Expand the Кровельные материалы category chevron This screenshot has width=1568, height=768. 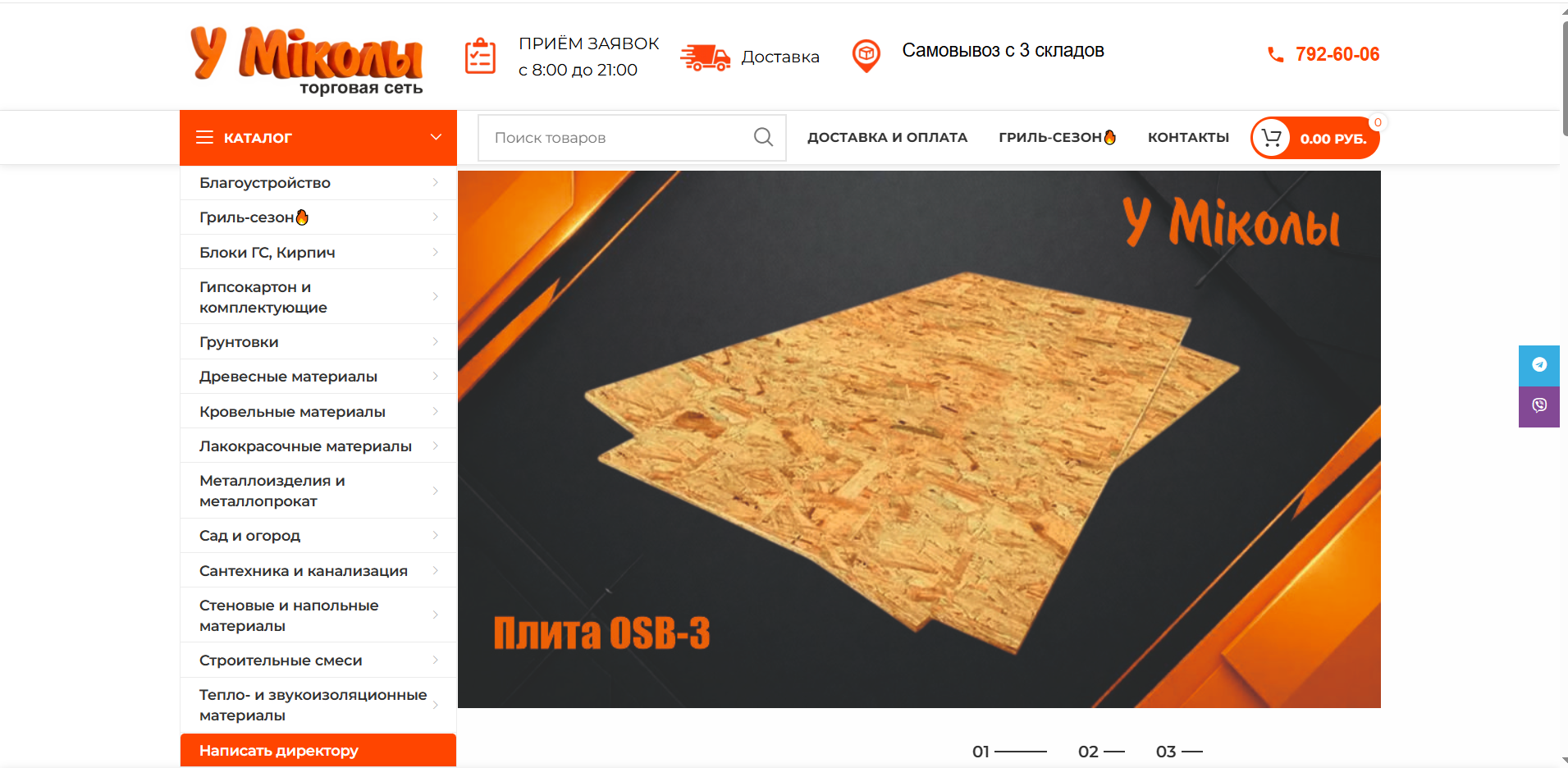[x=436, y=411]
